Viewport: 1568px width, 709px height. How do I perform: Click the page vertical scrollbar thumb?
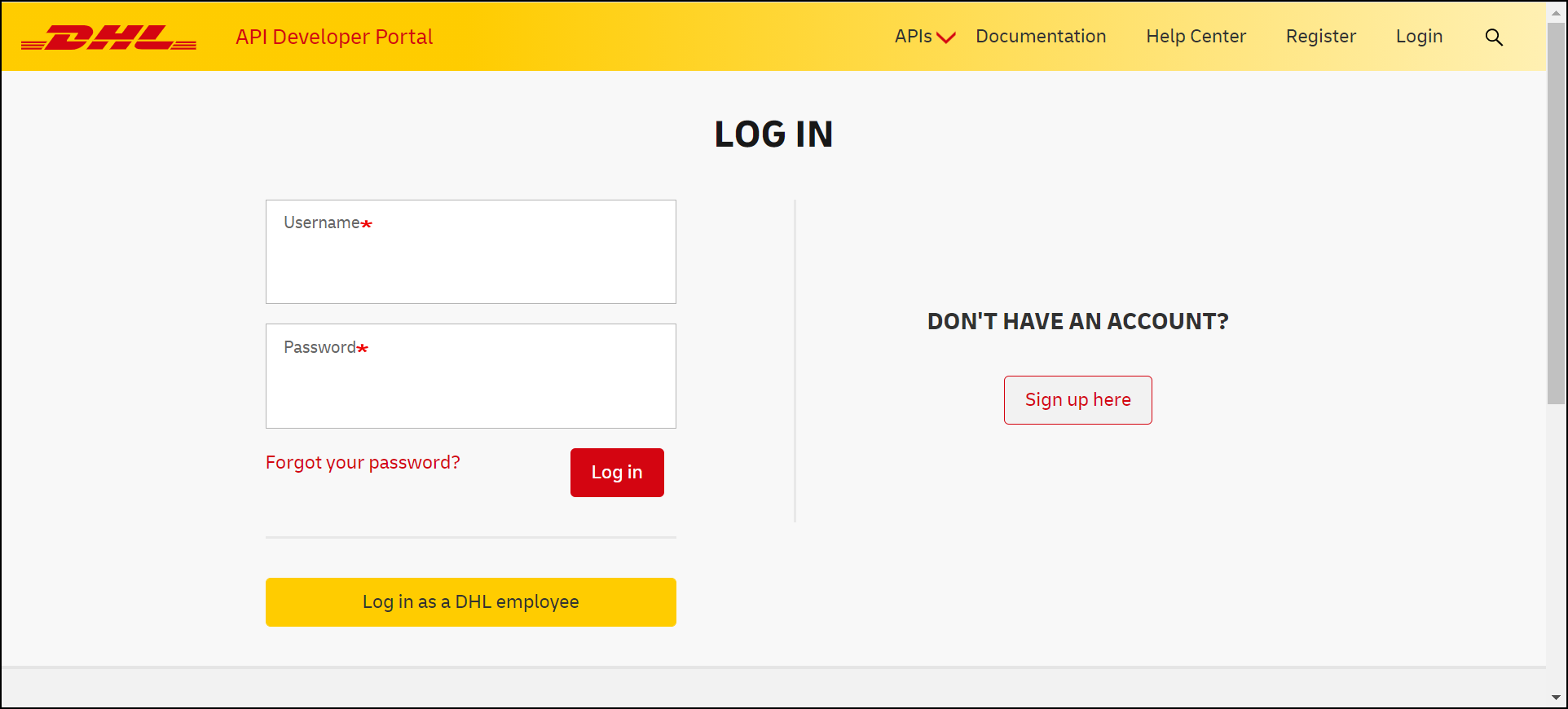pos(1557,214)
